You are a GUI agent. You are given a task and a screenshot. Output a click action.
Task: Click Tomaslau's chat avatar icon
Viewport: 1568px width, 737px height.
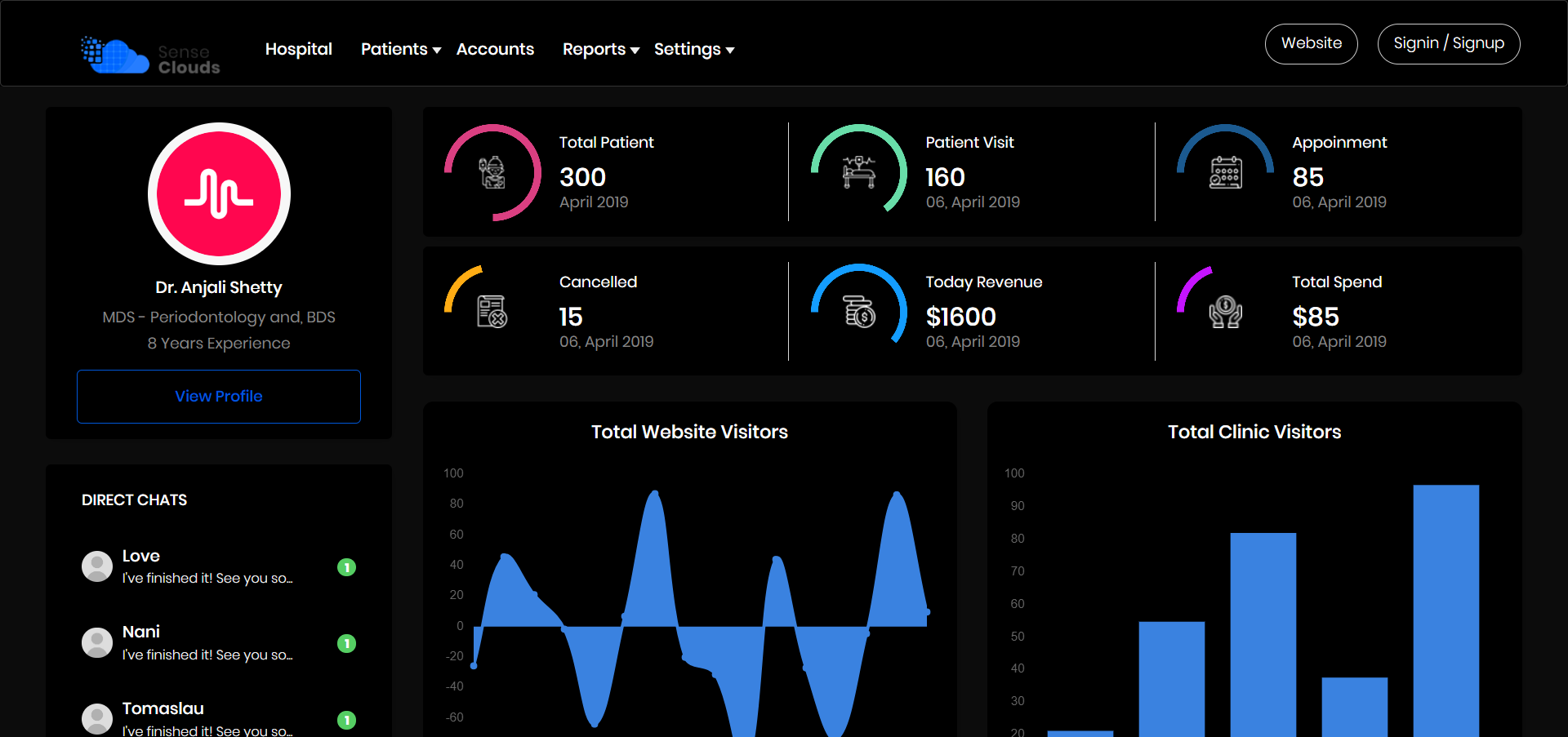97,719
